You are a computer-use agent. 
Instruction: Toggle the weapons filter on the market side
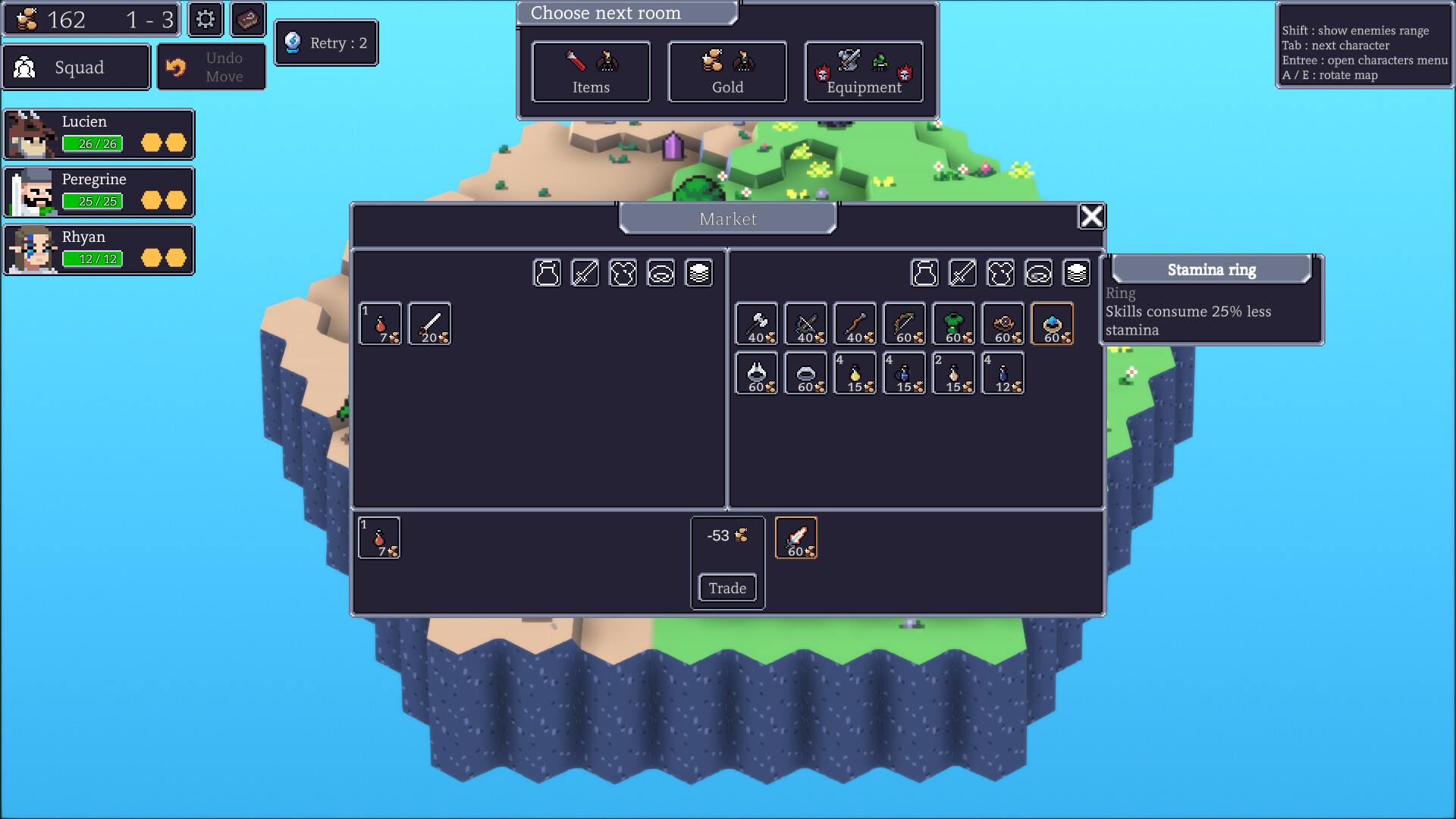click(963, 273)
